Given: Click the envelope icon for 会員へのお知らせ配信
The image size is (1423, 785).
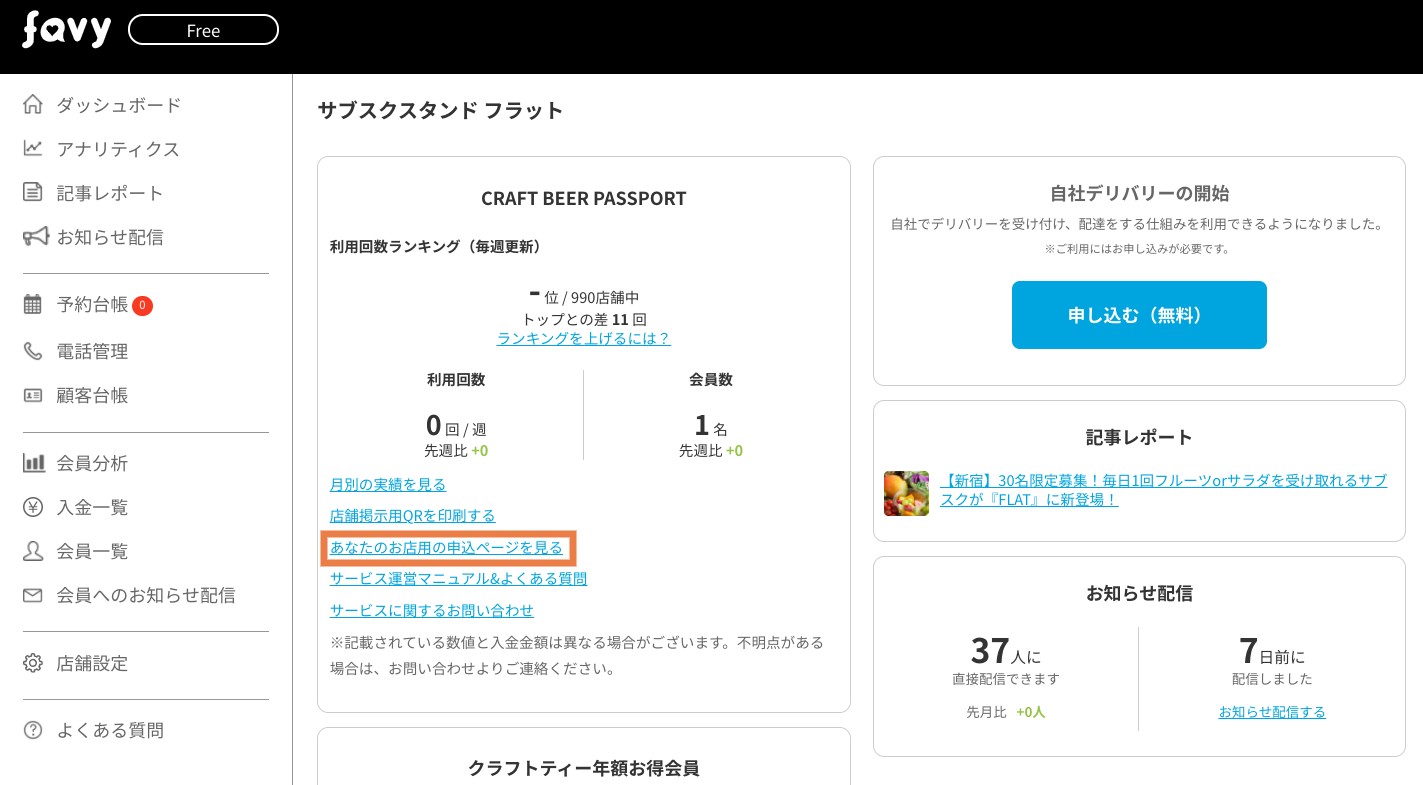Looking at the screenshot, I should 33,595.
